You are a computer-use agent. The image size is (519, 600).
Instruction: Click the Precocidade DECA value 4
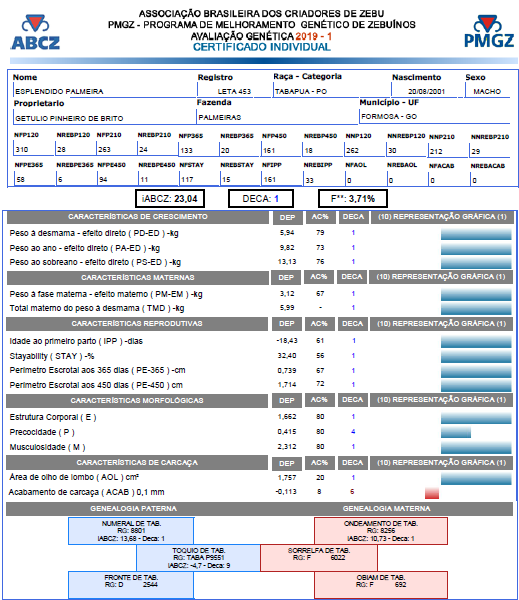[x=353, y=432]
